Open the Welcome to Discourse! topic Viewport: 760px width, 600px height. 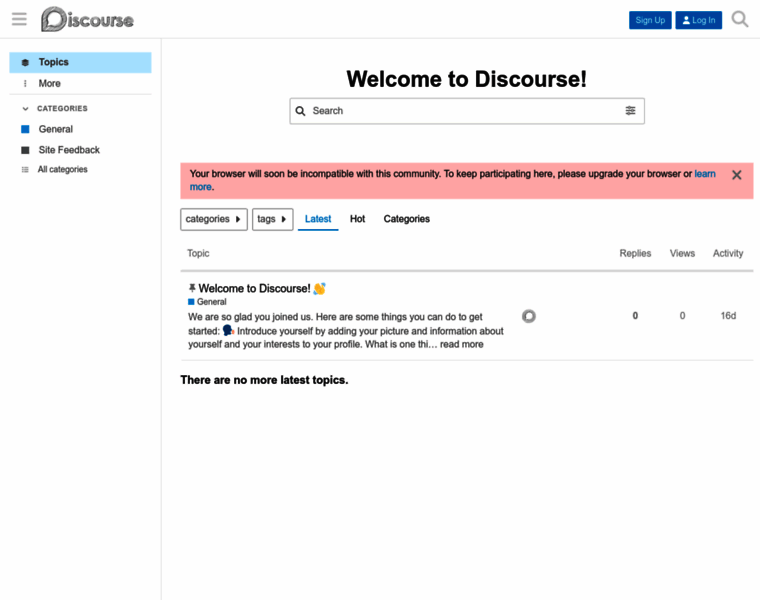point(254,288)
